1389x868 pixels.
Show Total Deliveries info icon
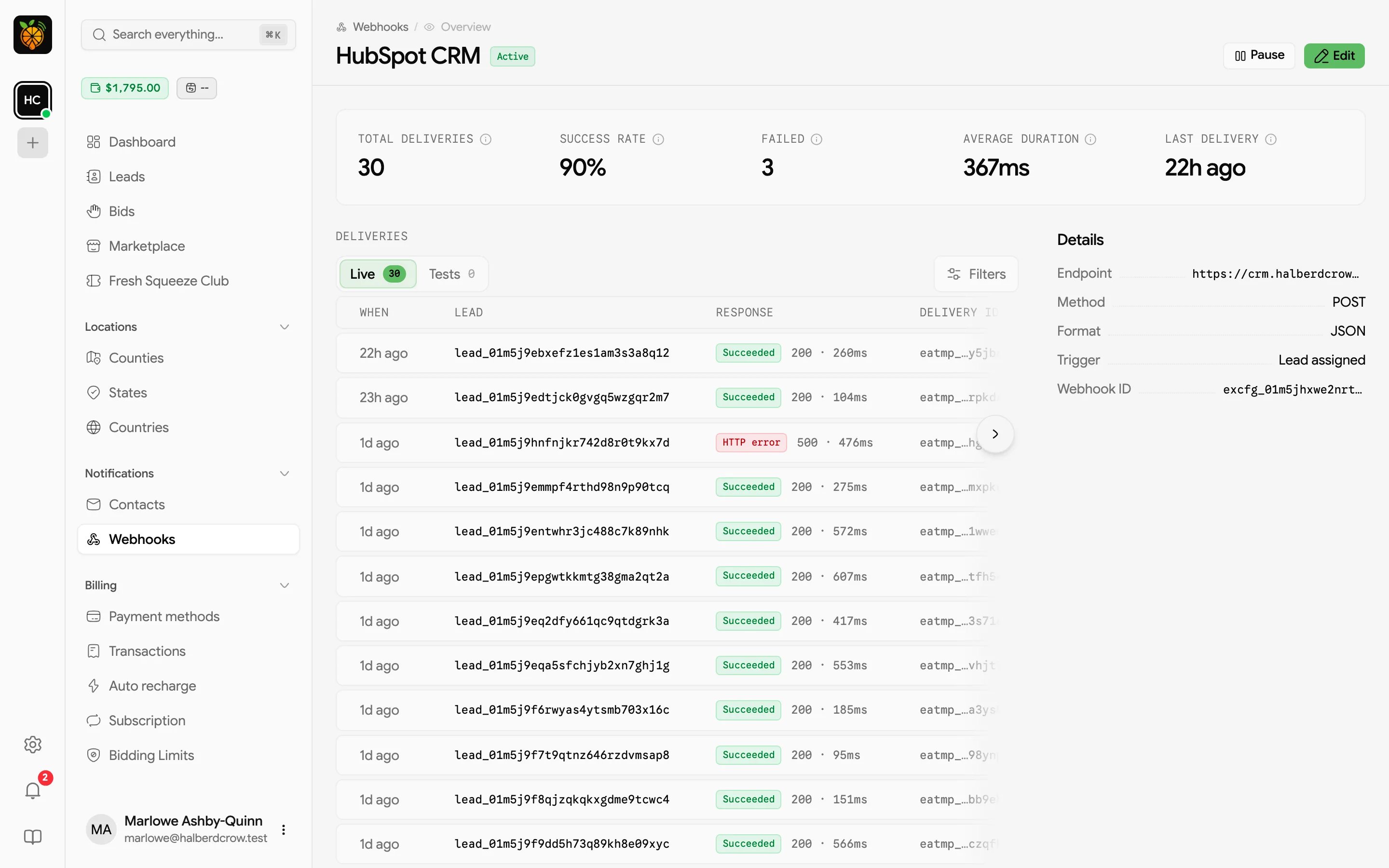[x=486, y=139]
